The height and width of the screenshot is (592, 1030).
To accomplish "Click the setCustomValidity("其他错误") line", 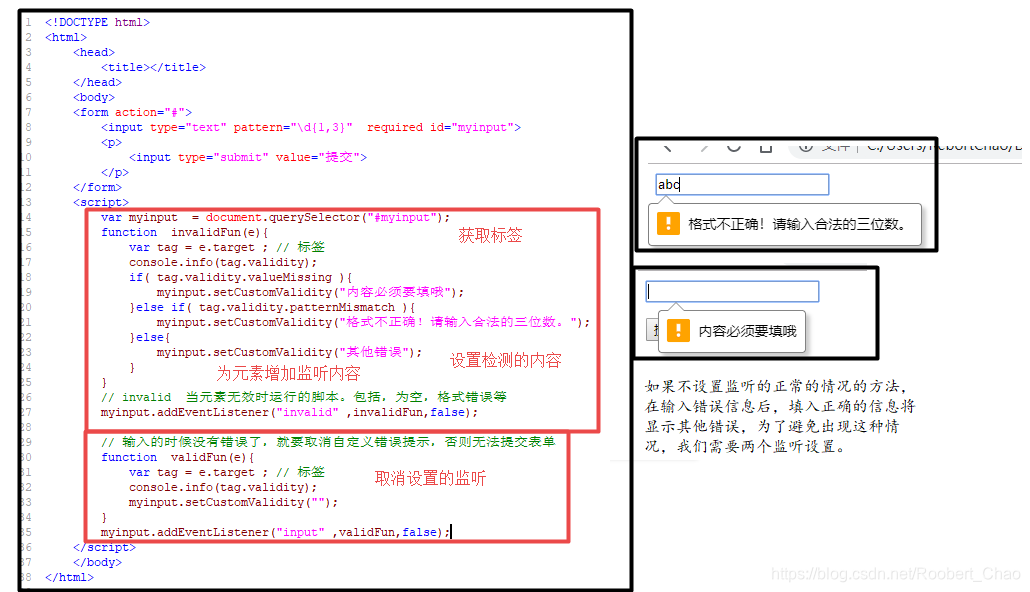I will tap(290, 352).
